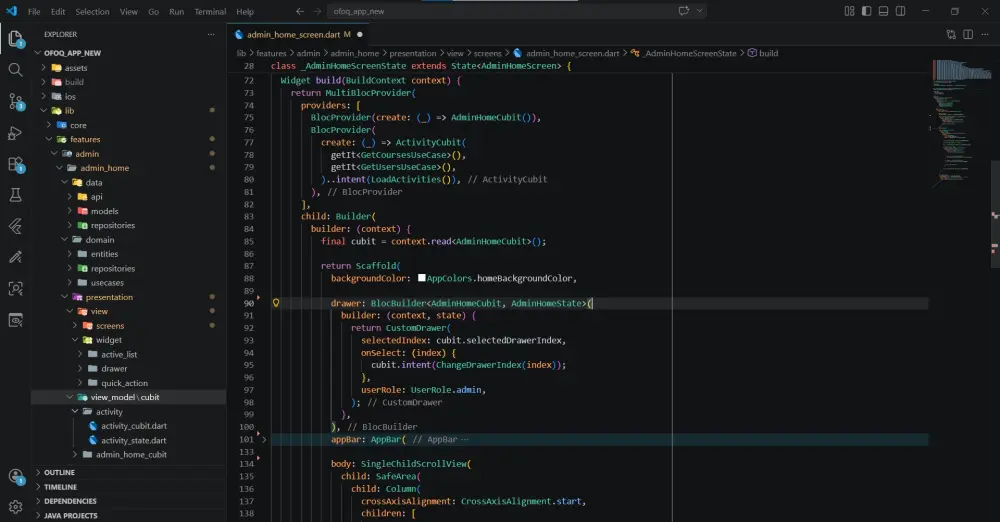Open activity_state.dart file
Image resolution: width=1000 pixels, height=522 pixels.
tap(133, 440)
